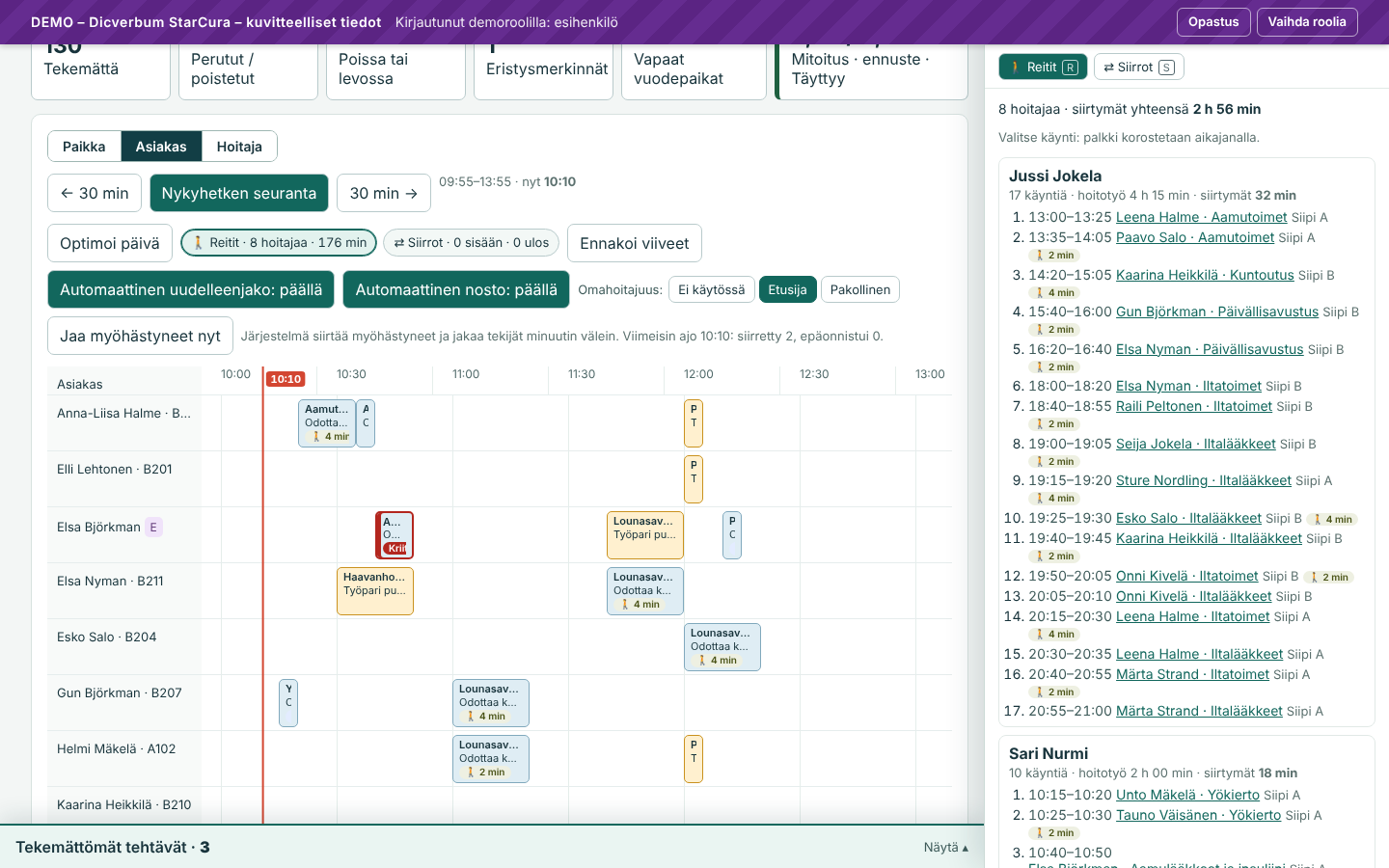Open Elsa Nyman's Haavanho… visit block

point(375,591)
